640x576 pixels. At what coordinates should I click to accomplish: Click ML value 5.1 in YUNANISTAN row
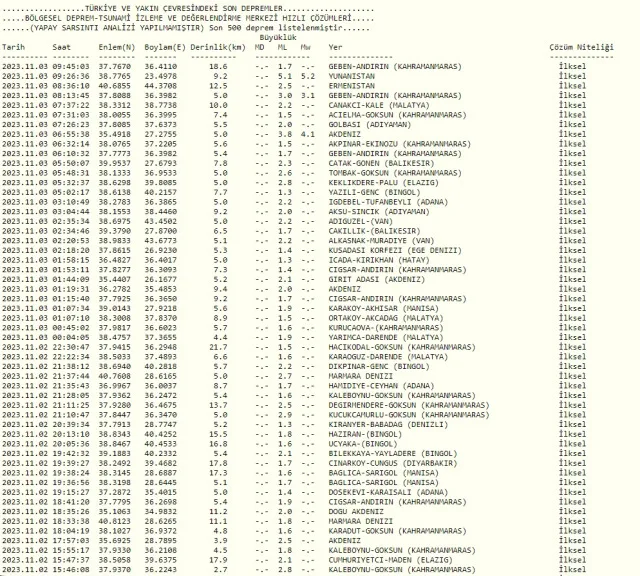[284, 76]
